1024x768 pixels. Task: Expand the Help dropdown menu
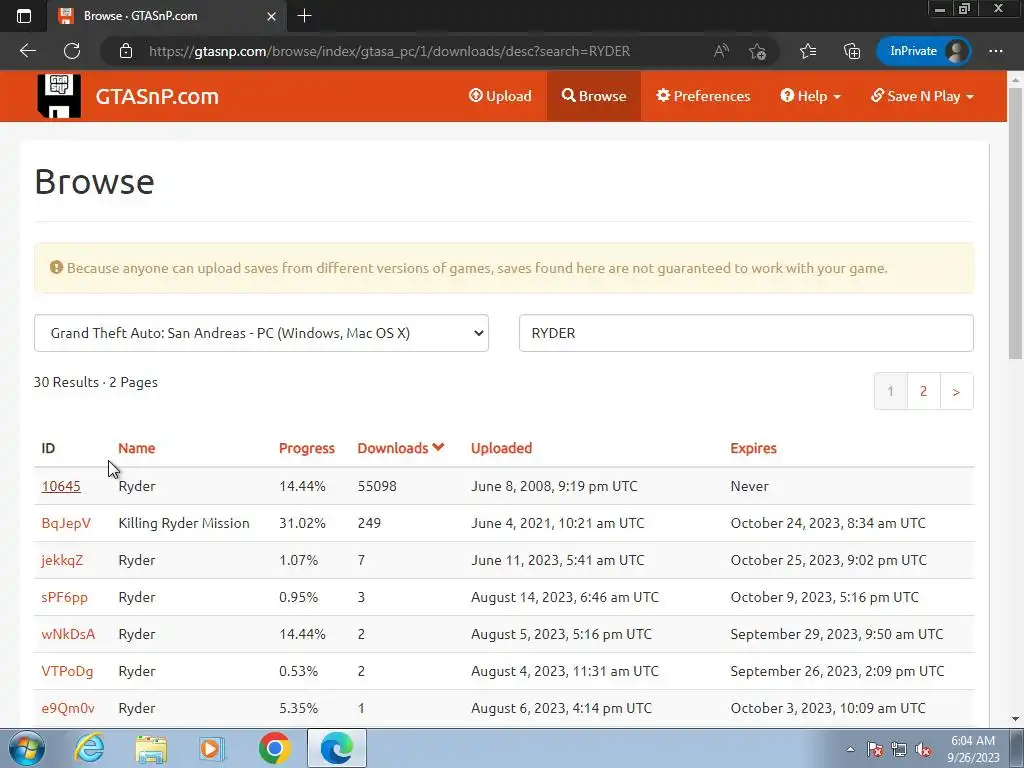coord(810,96)
